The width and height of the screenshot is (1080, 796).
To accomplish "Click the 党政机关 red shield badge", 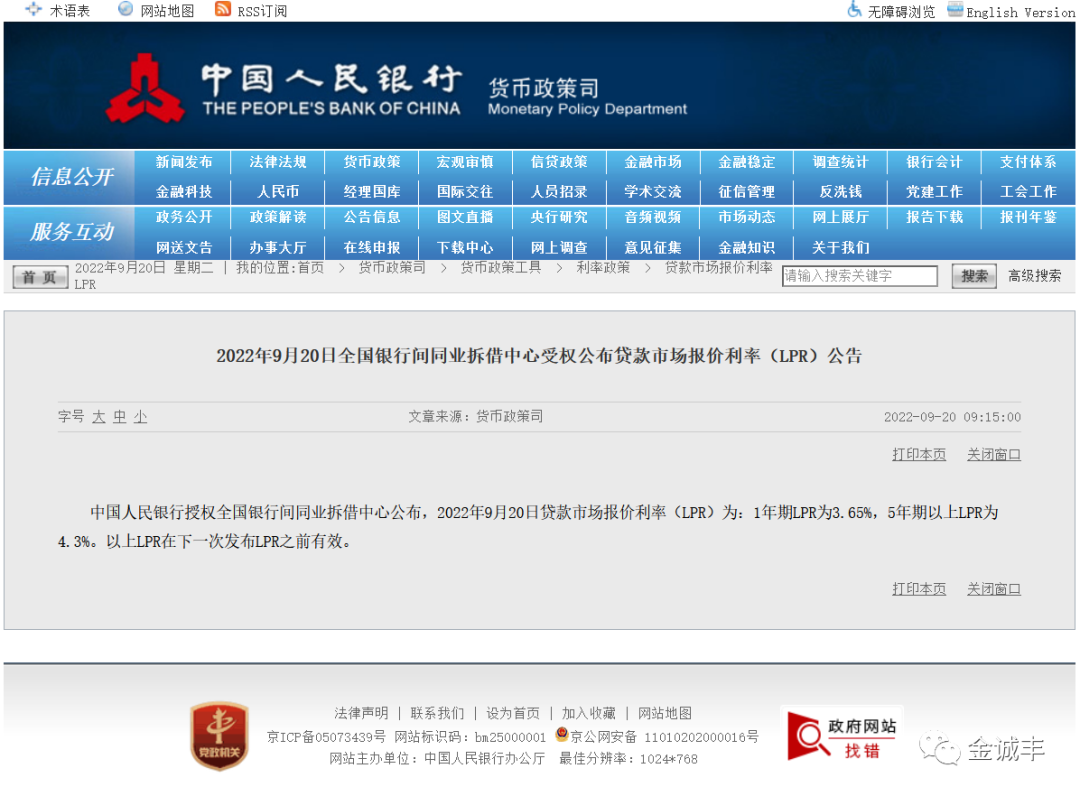I will (x=219, y=736).
